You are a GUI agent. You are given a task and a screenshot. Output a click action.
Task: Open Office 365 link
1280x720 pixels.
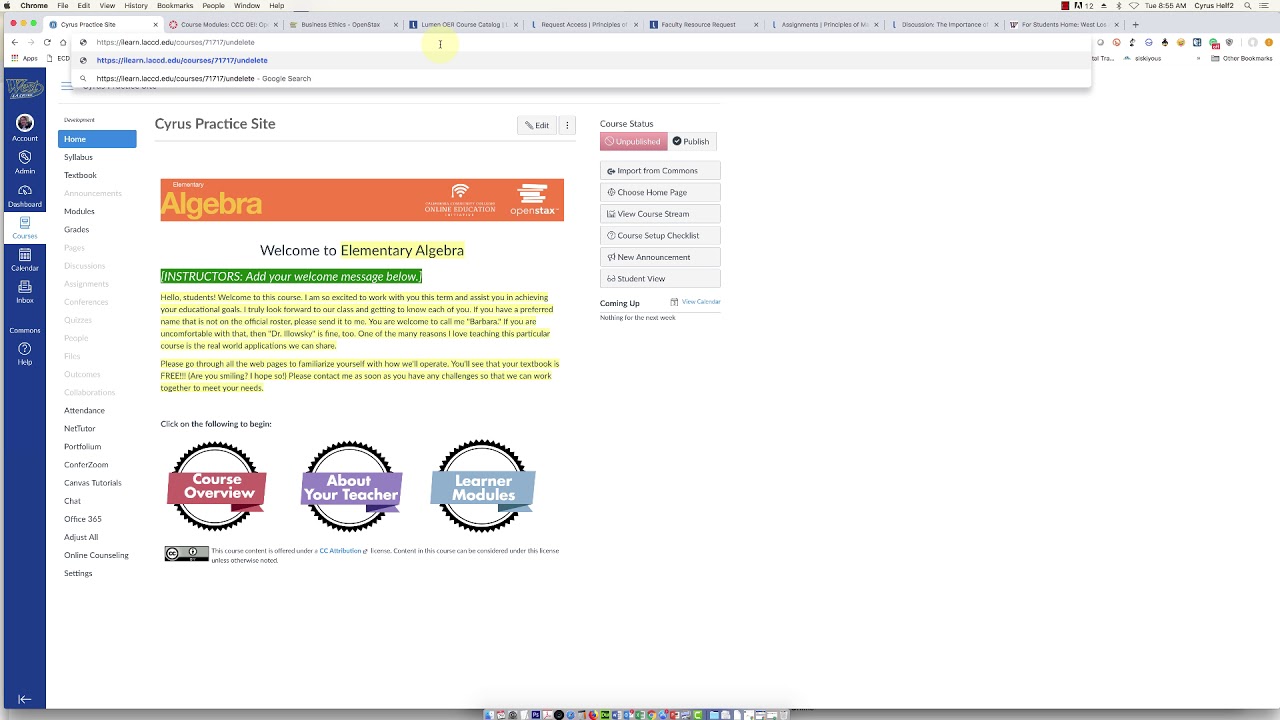click(82, 519)
